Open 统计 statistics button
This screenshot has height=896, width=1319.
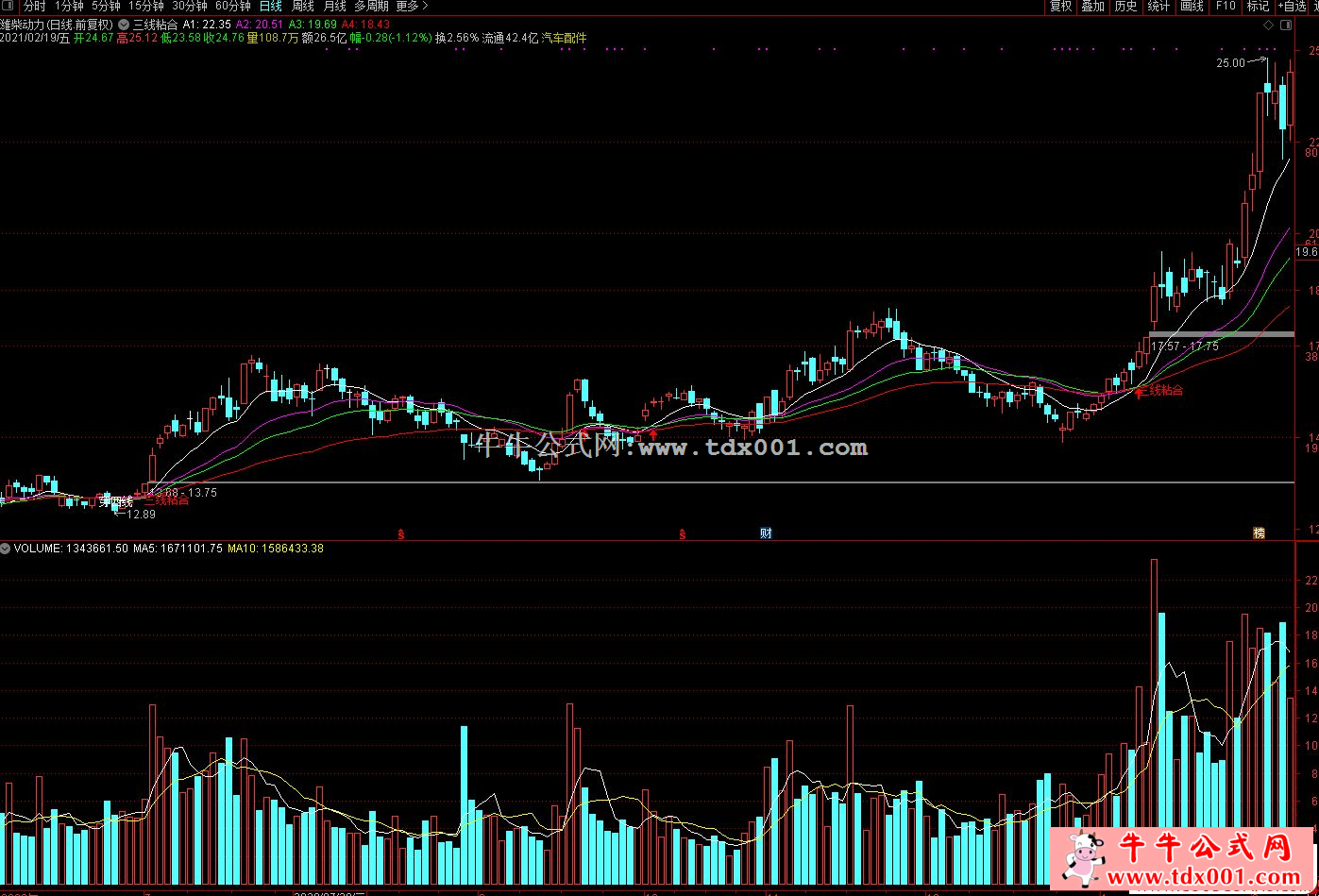click(1158, 6)
